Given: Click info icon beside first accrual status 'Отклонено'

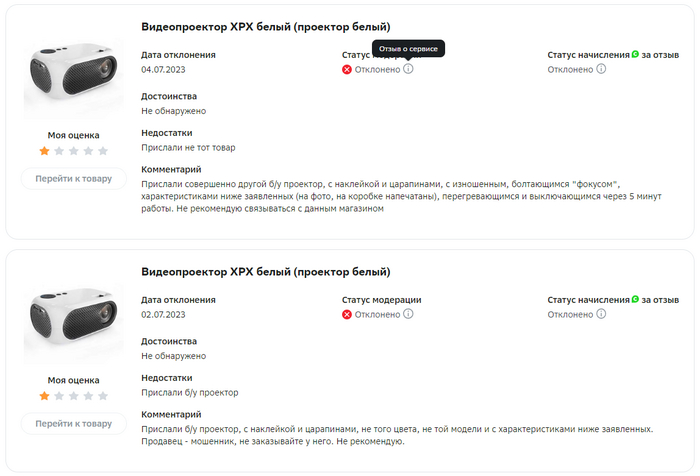Looking at the screenshot, I should coord(601,69).
